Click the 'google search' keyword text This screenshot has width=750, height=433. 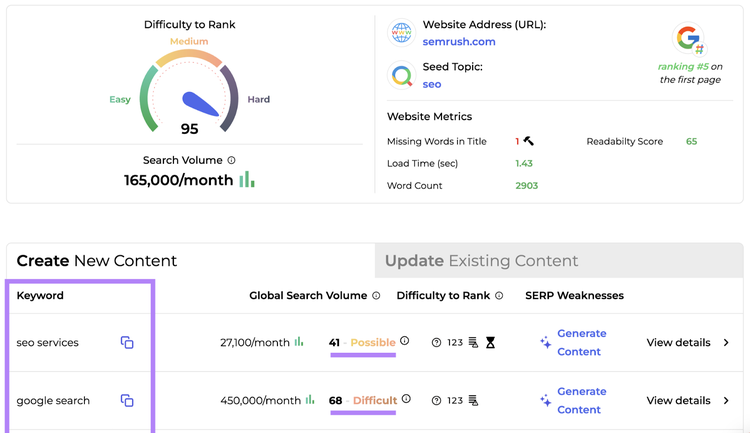click(x=53, y=400)
